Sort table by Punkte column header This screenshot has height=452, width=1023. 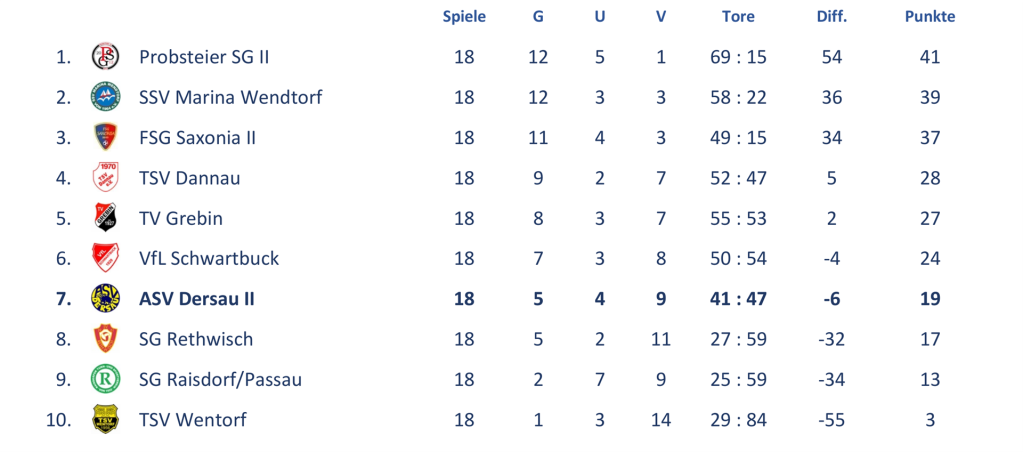[x=929, y=16]
